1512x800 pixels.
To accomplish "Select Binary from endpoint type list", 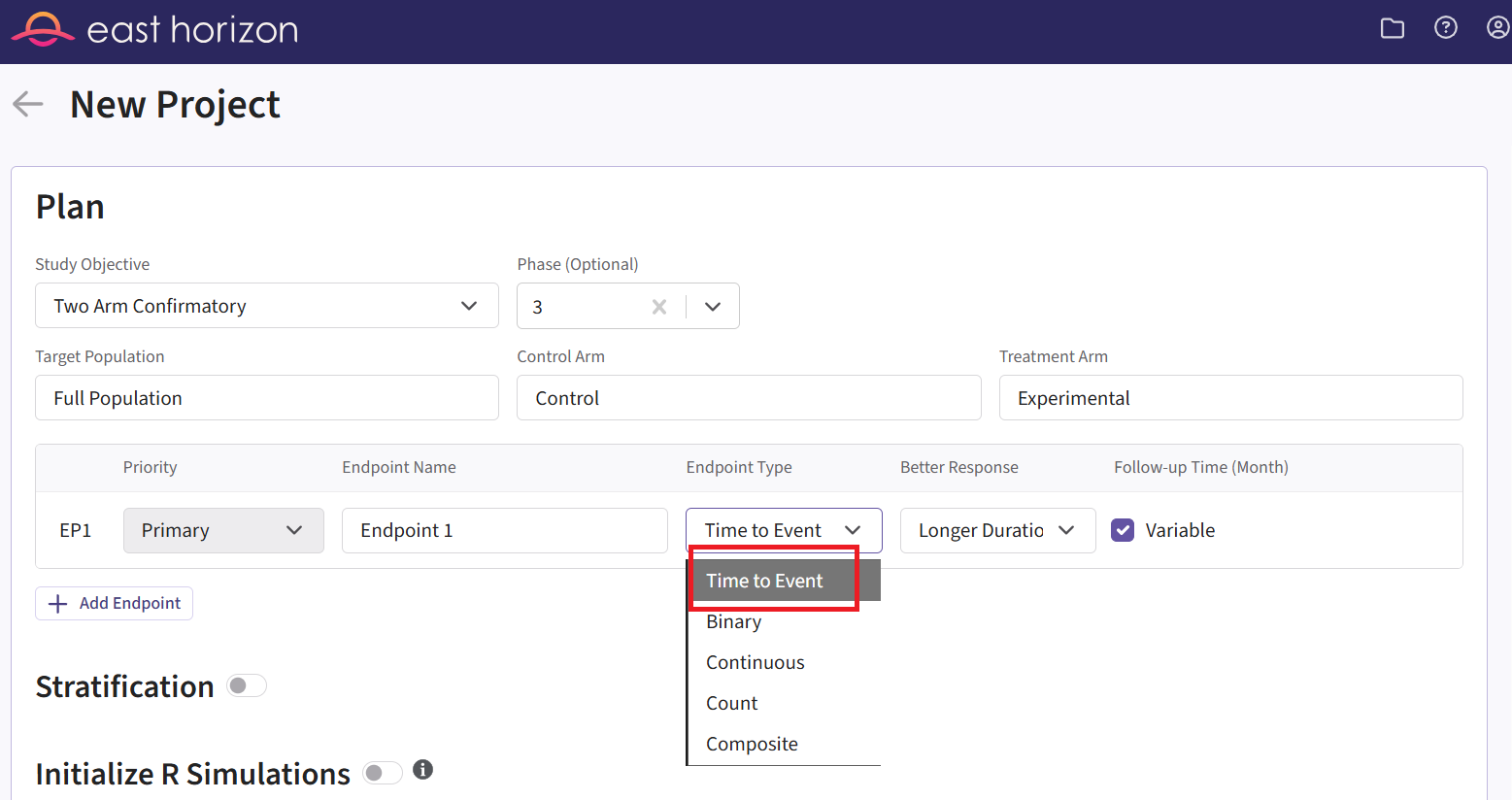I will click(x=734, y=622).
